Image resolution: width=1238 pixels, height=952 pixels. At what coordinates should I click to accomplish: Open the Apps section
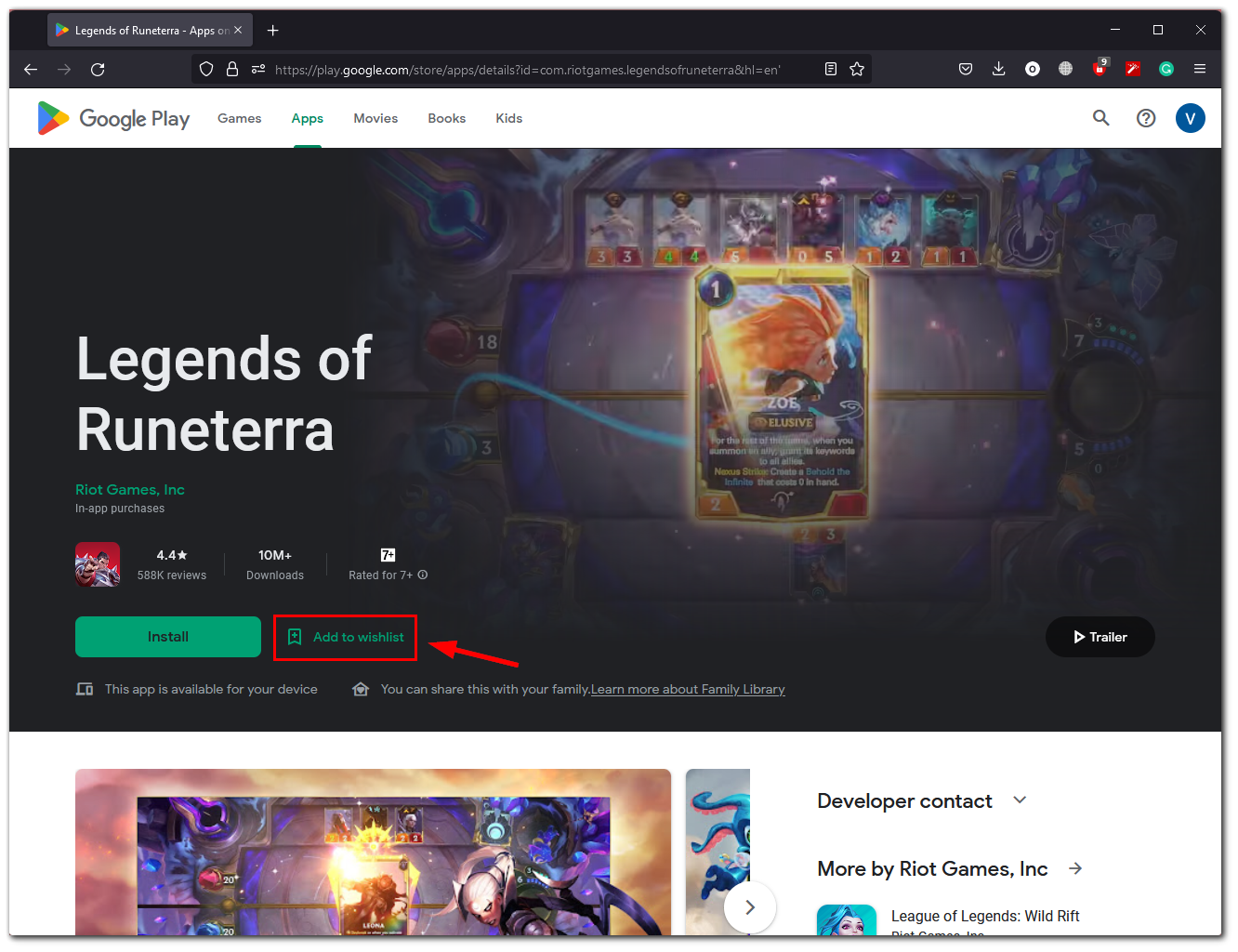pos(308,118)
